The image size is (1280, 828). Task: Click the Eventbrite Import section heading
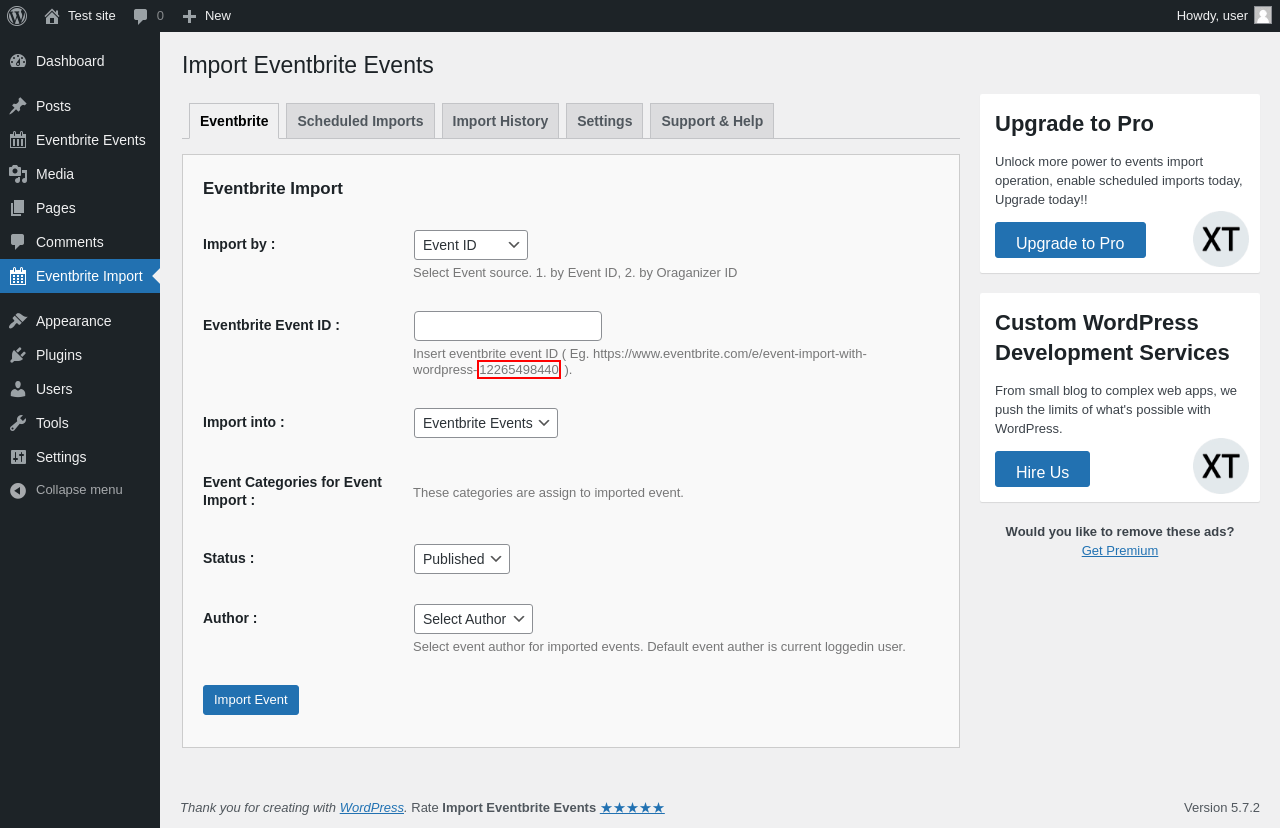coord(273,189)
